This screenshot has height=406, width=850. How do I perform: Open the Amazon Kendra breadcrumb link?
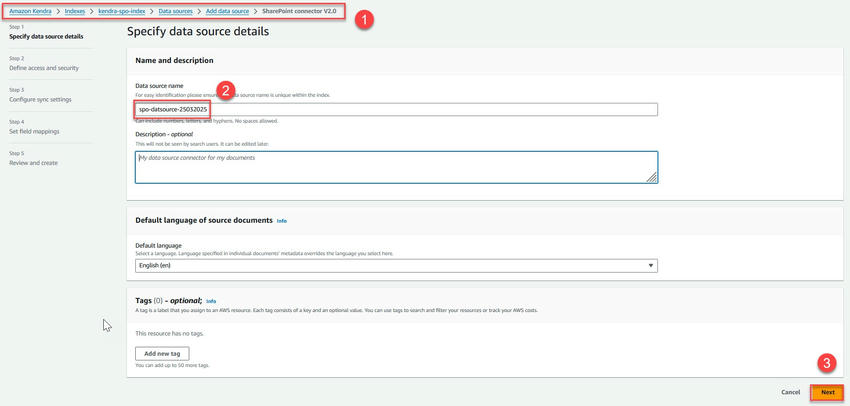click(x=30, y=11)
